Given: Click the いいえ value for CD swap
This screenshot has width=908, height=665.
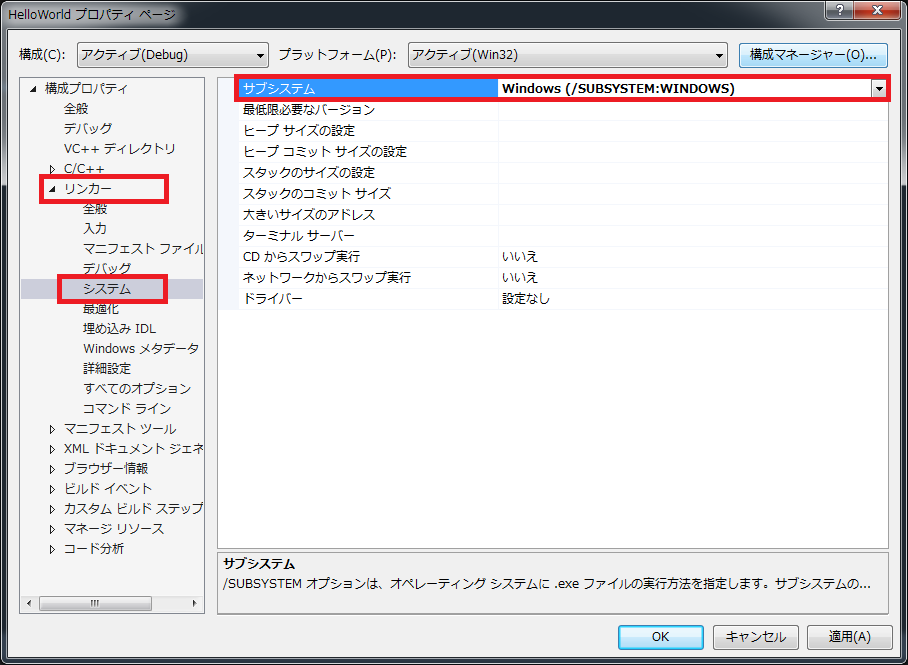Looking at the screenshot, I should click(520, 257).
